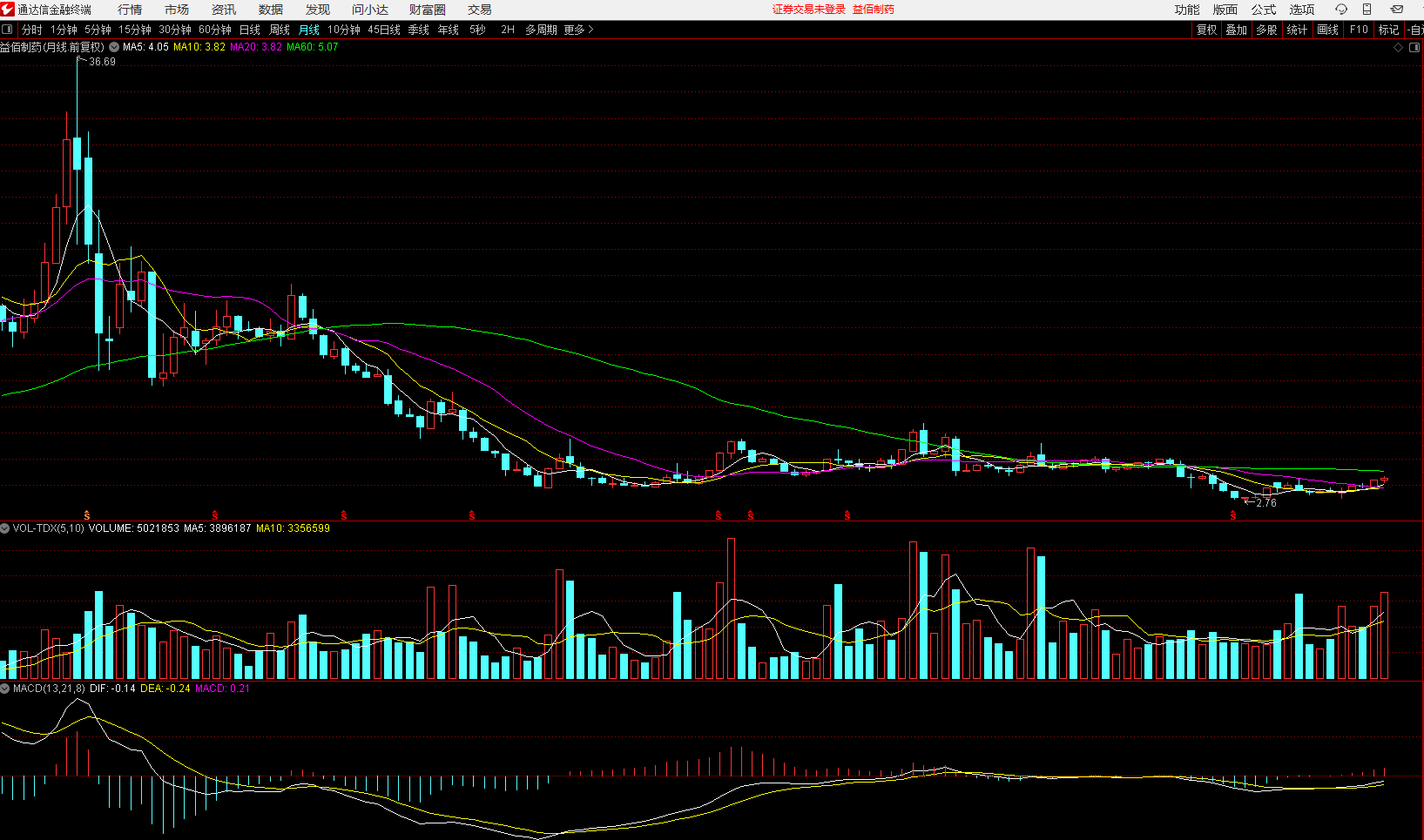Click the green MA60: 5.07 label

[313, 47]
